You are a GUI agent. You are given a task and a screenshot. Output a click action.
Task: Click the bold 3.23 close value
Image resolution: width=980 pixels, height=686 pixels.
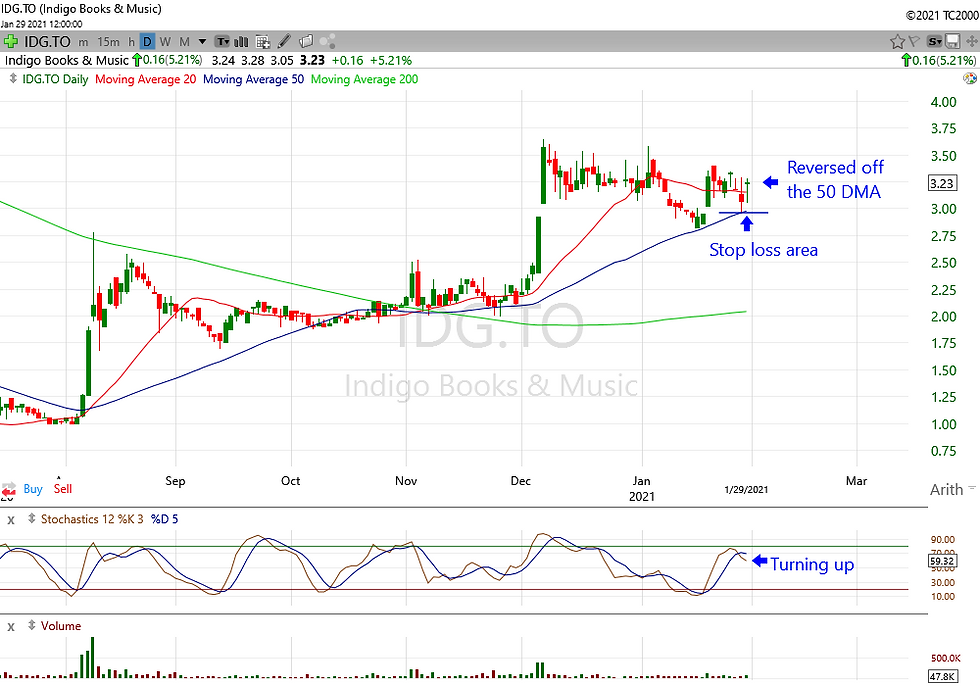312,61
